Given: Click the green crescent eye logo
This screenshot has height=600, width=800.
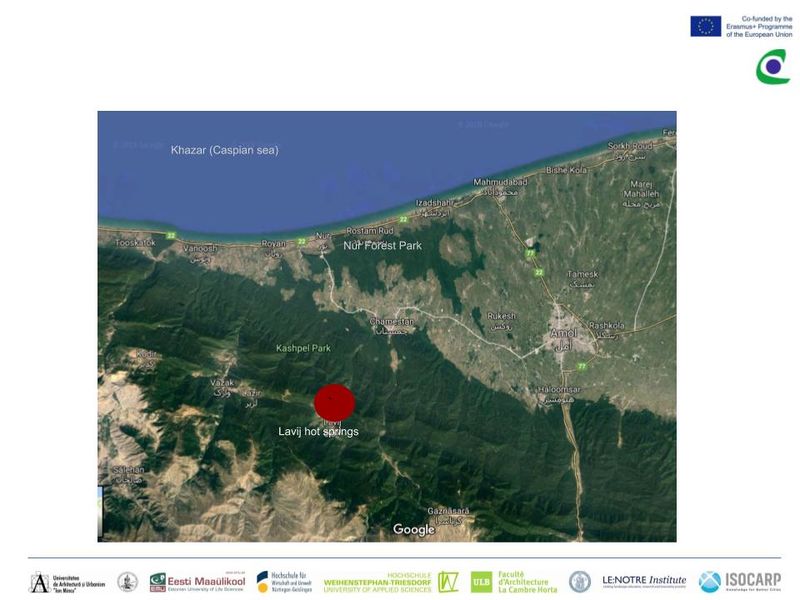Looking at the screenshot, I should point(773,66).
